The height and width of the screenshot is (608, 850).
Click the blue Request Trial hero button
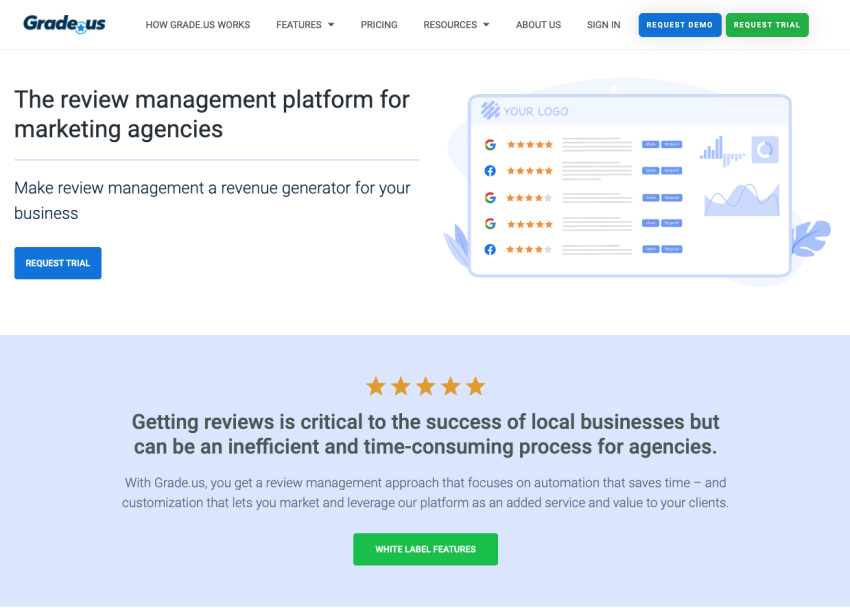coord(58,263)
